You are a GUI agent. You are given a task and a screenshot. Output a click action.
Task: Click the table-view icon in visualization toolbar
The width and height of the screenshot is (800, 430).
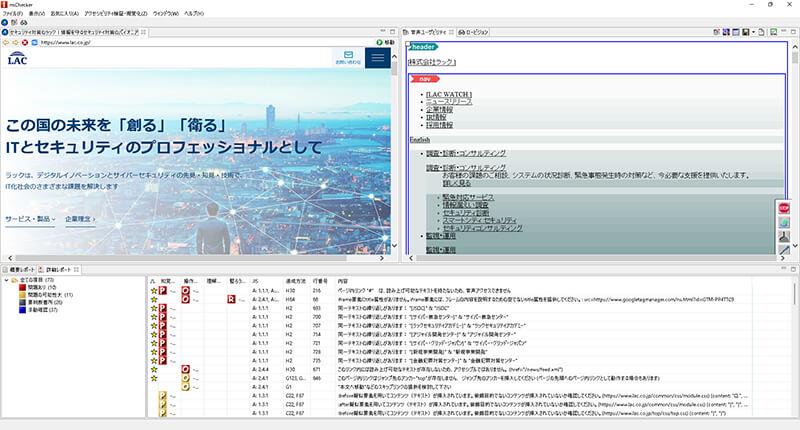tap(736, 32)
